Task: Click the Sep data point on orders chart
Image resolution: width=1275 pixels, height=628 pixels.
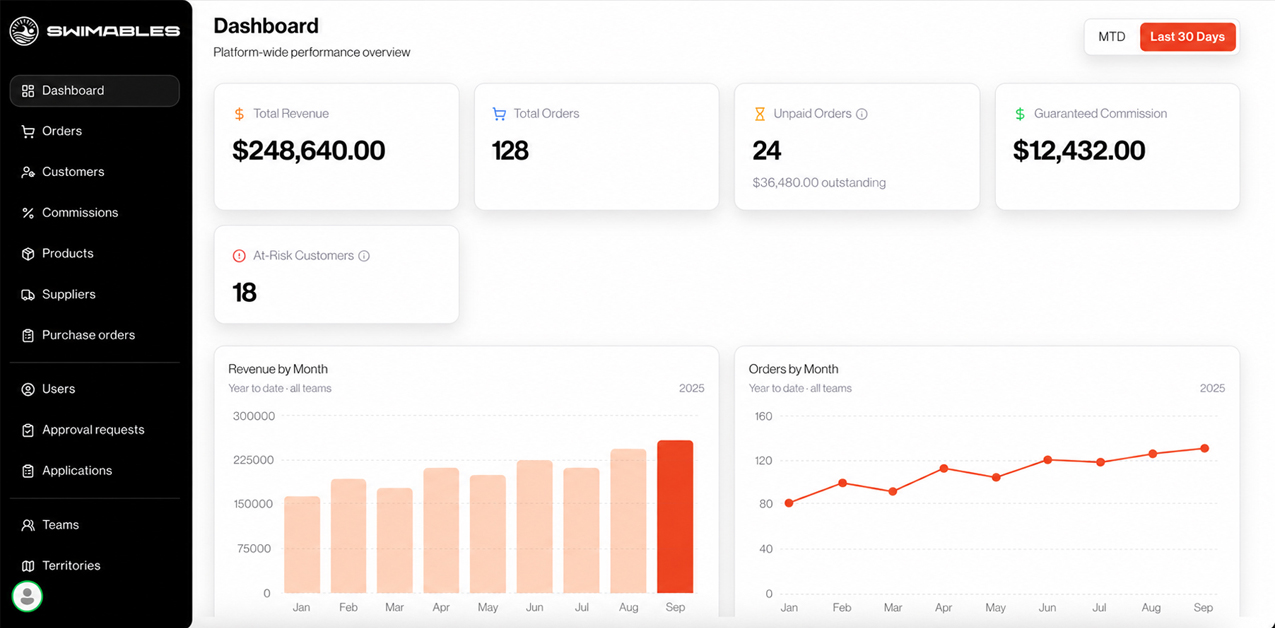Action: tap(1205, 448)
